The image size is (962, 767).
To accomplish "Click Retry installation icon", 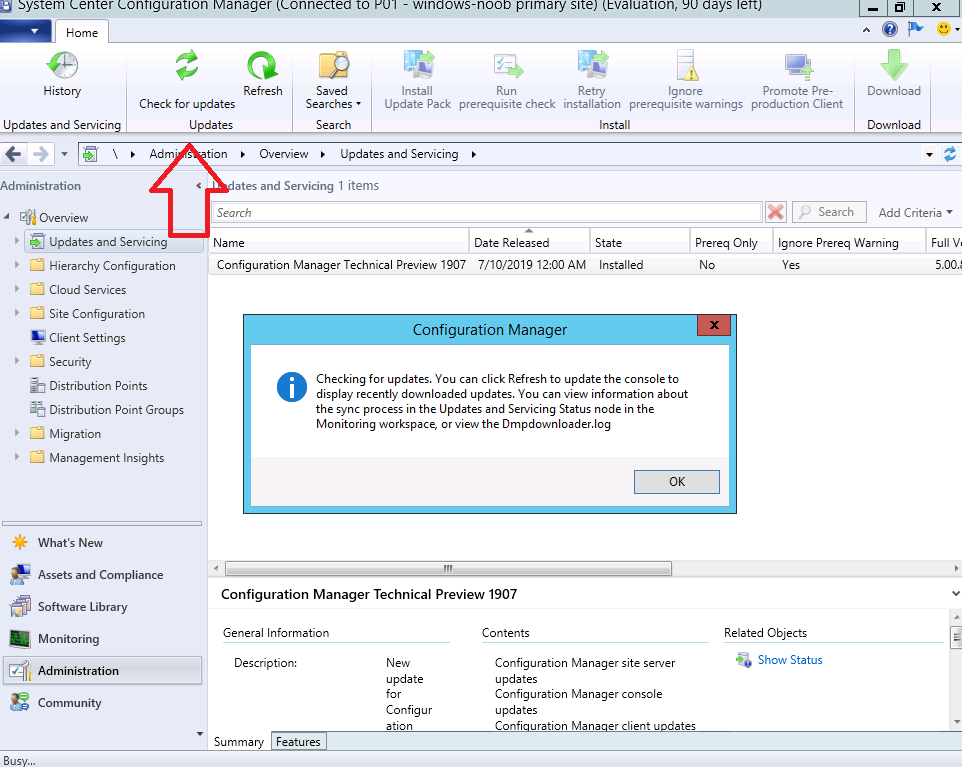I will click(x=591, y=80).
